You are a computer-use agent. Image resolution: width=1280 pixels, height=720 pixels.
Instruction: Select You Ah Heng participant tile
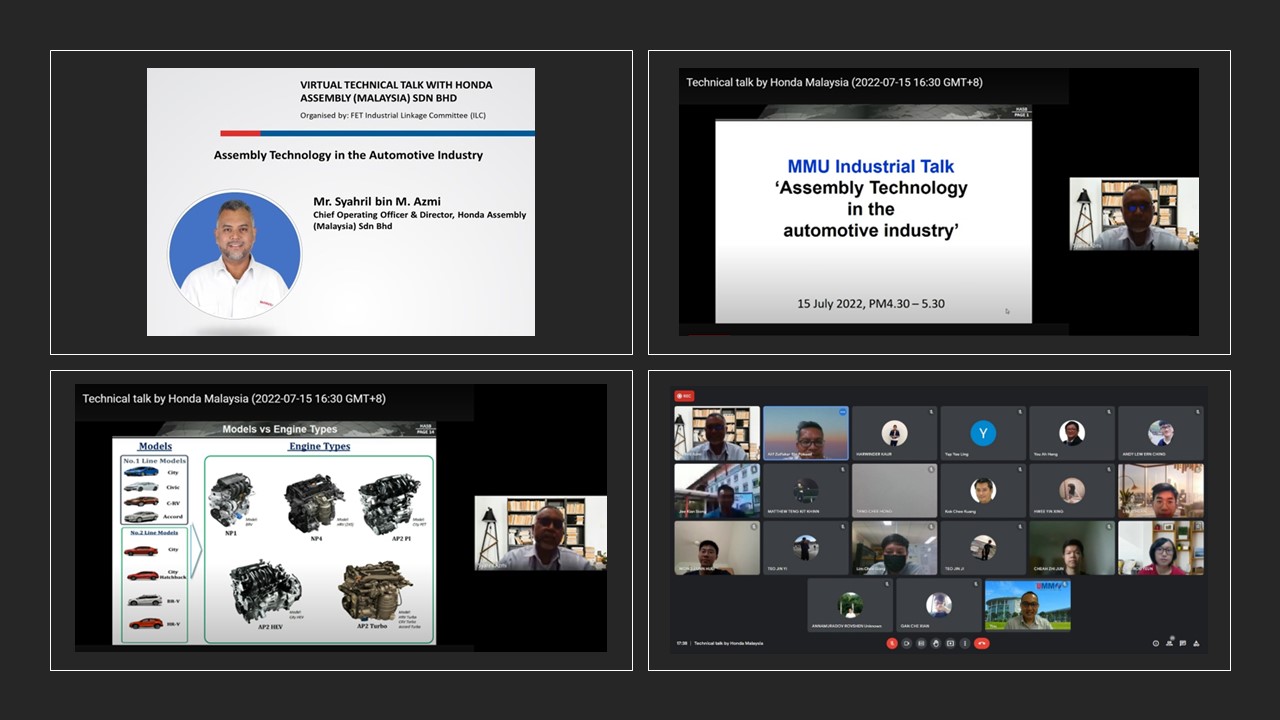[x=1072, y=433]
